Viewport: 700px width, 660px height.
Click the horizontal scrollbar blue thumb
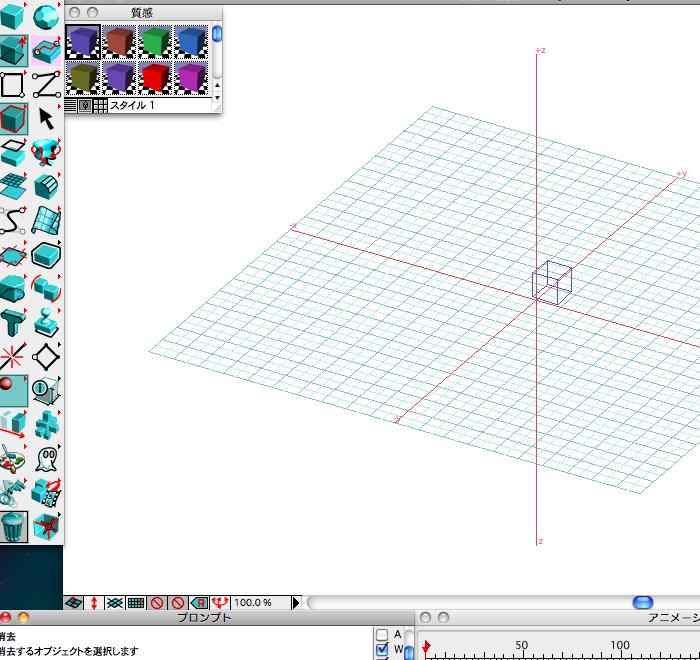click(x=643, y=602)
